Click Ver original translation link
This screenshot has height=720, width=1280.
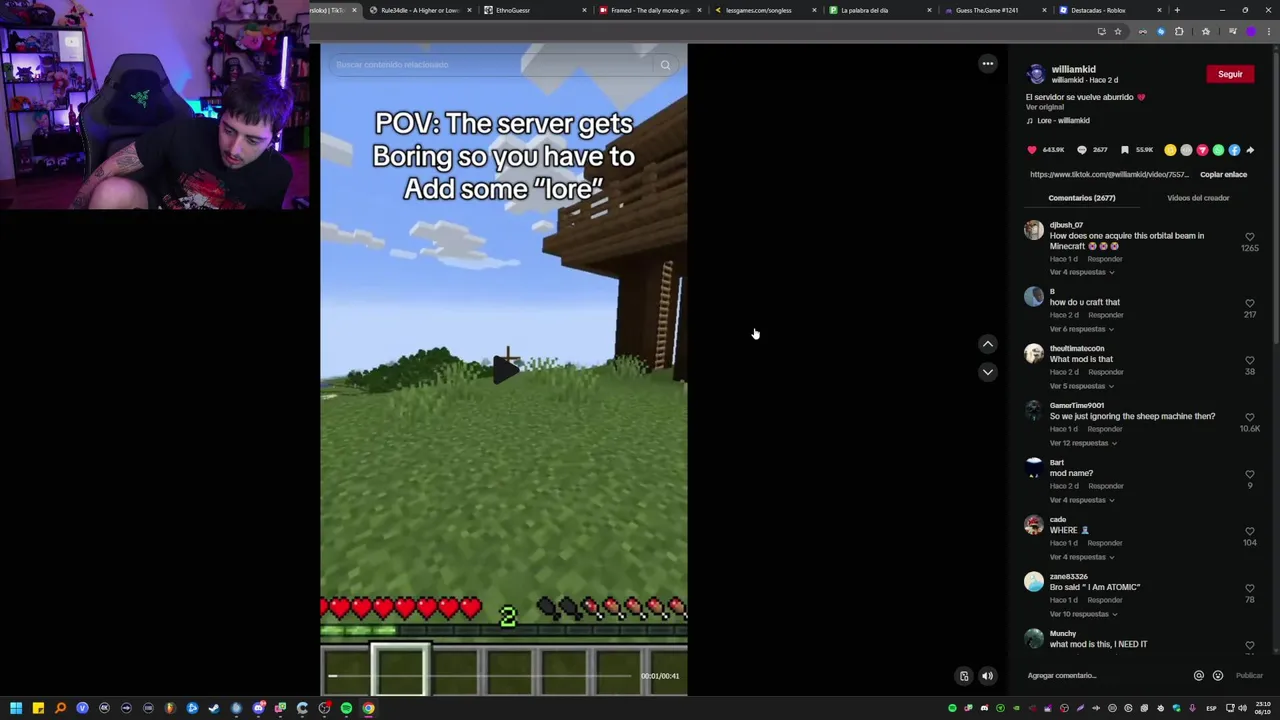click(x=1045, y=107)
